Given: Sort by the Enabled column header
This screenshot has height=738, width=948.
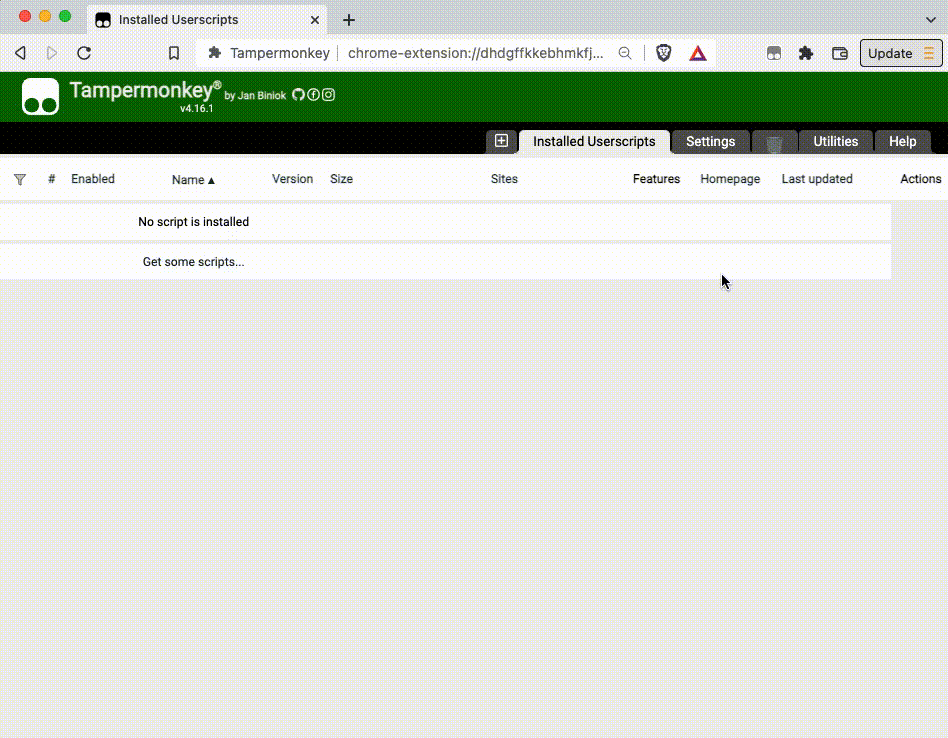Looking at the screenshot, I should pyautogui.click(x=93, y=179).
